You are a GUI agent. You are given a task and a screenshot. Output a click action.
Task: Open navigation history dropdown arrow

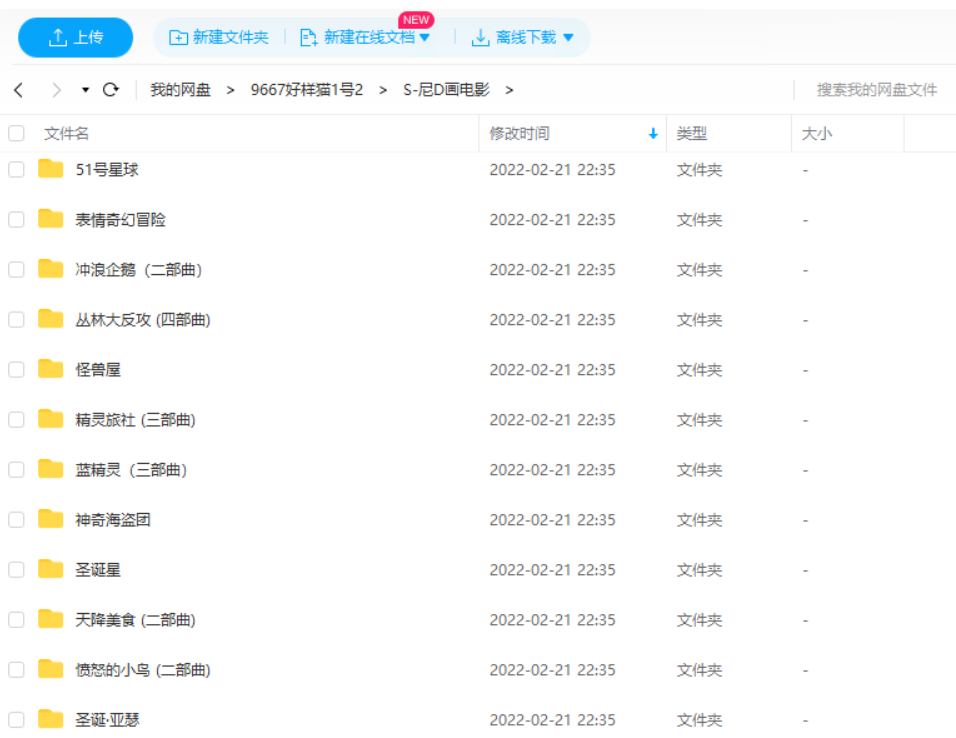pos(86,90)
